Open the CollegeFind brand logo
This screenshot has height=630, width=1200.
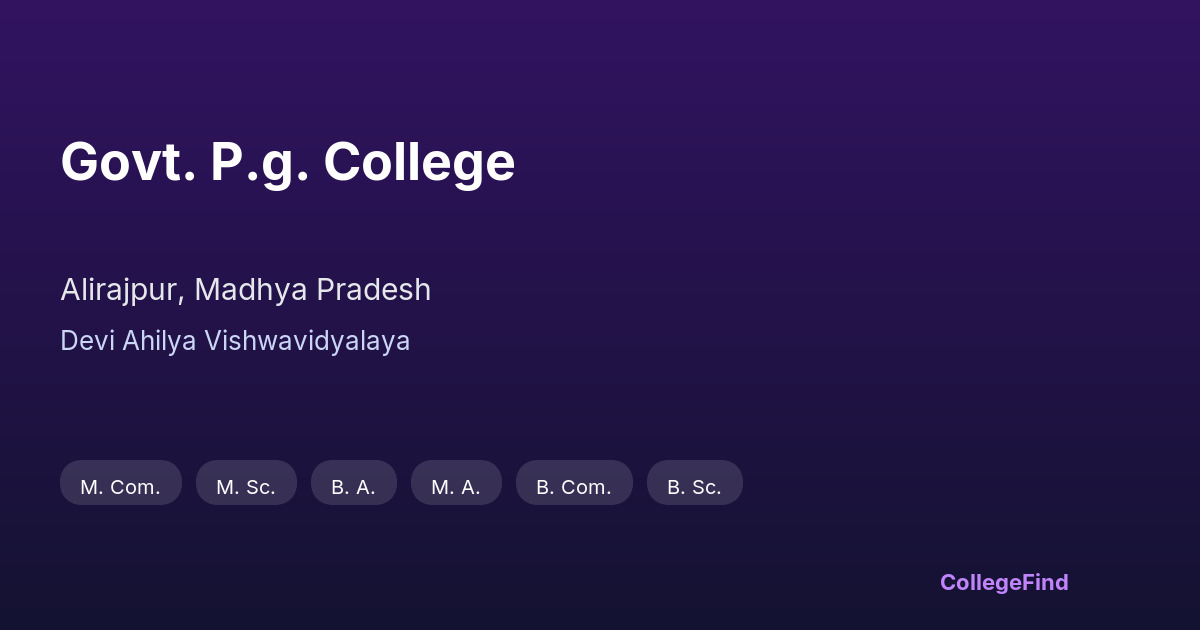coord(1004,582)
